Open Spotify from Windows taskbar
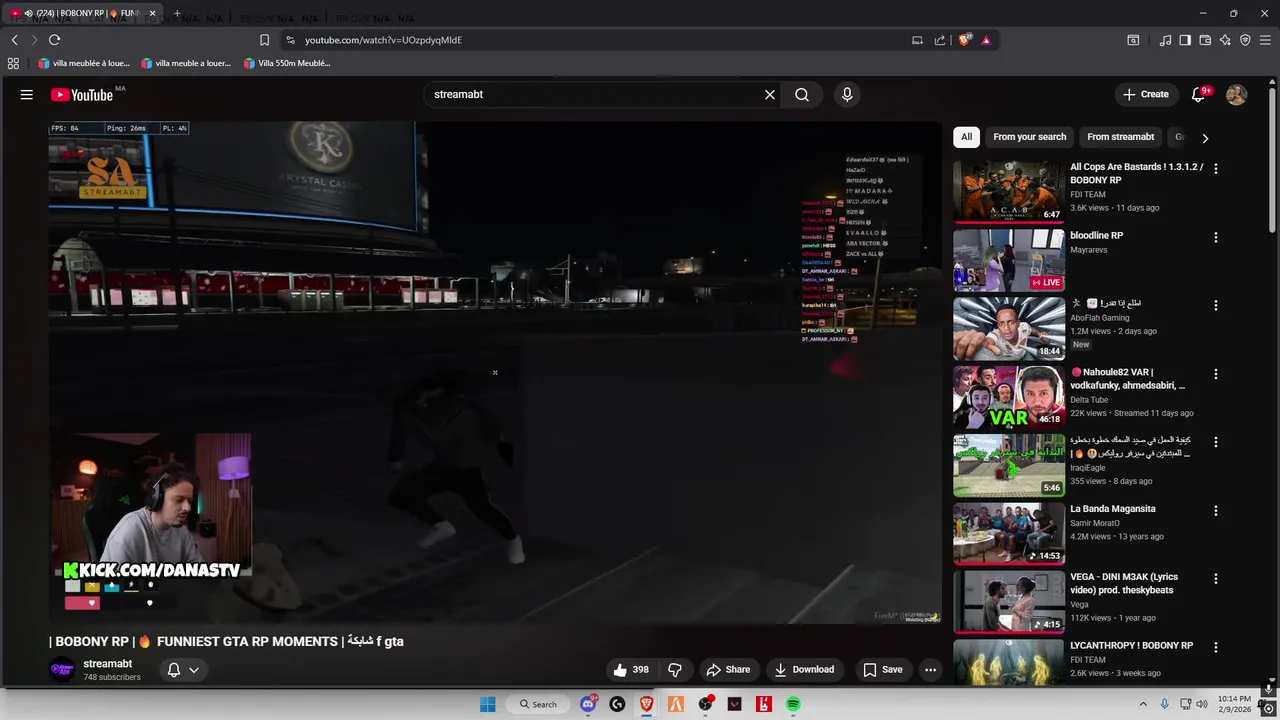 tap(793, 704)
